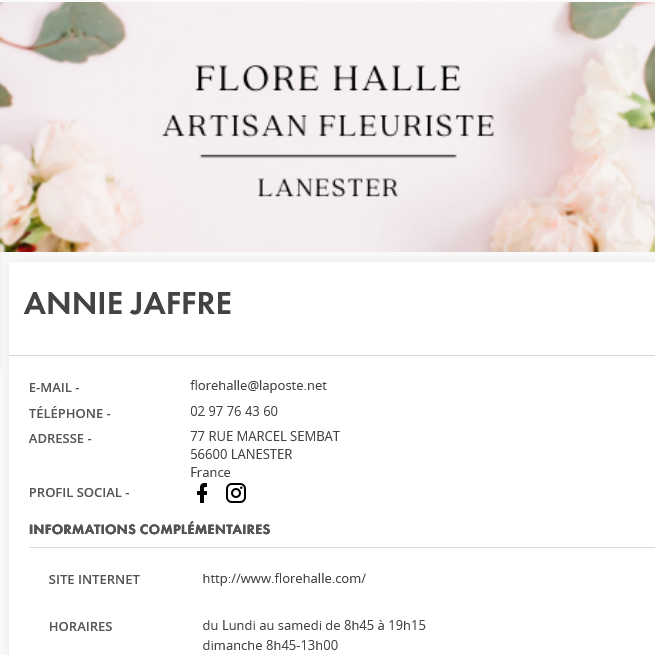Open the Facebook social profile icon
The width and height of the screenshot is (655, 655).
pyautogui.click(x=202, y=493)
